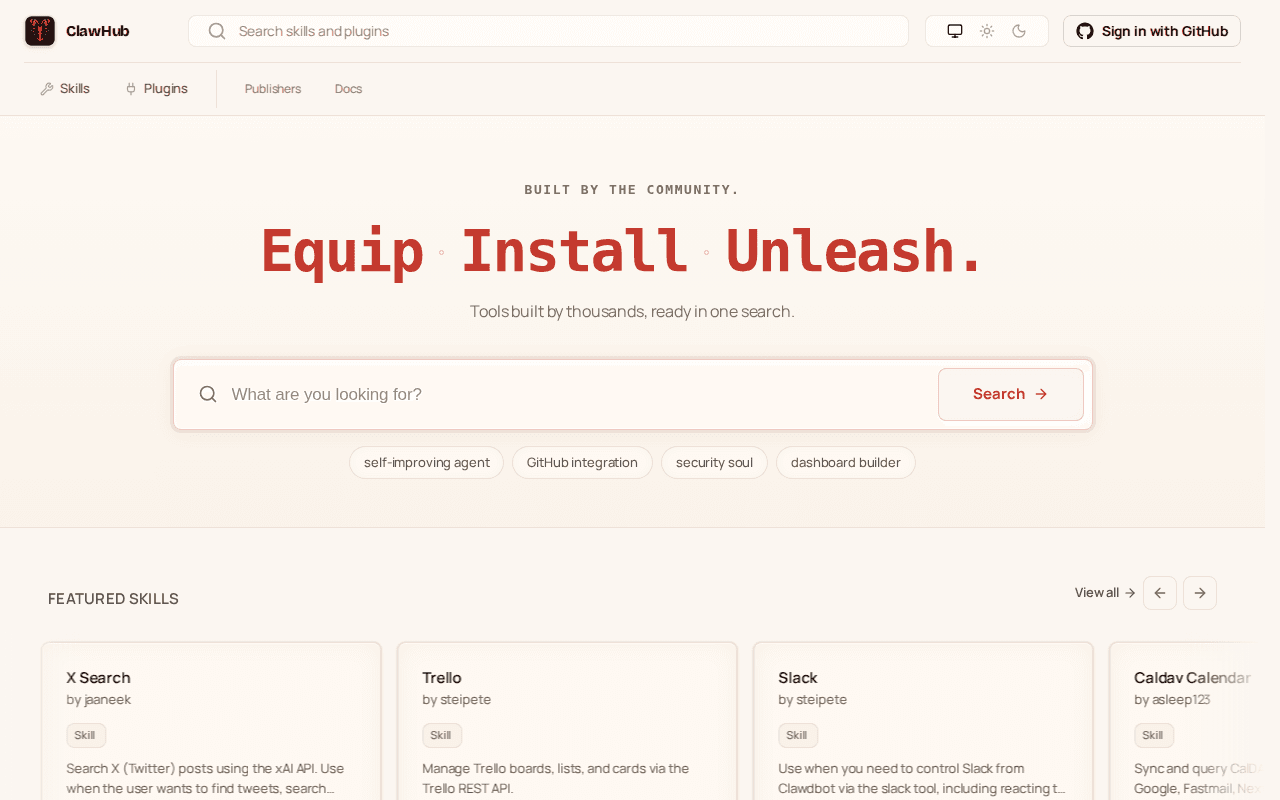Screen dimensions: 1280x800
Task: Click 'by steipete' on the Slack card
Action: pos(813,700)
